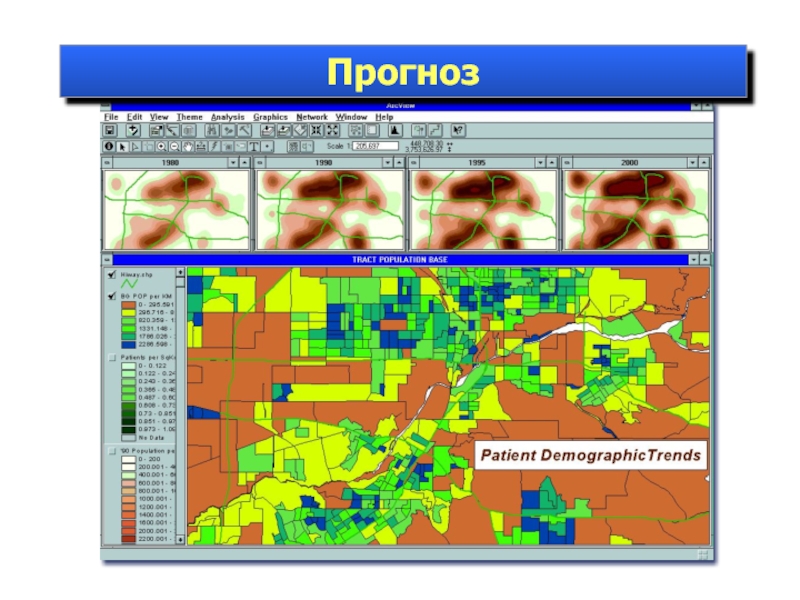
Task: Click the Find binoculars icon
Action: (212, 131)
